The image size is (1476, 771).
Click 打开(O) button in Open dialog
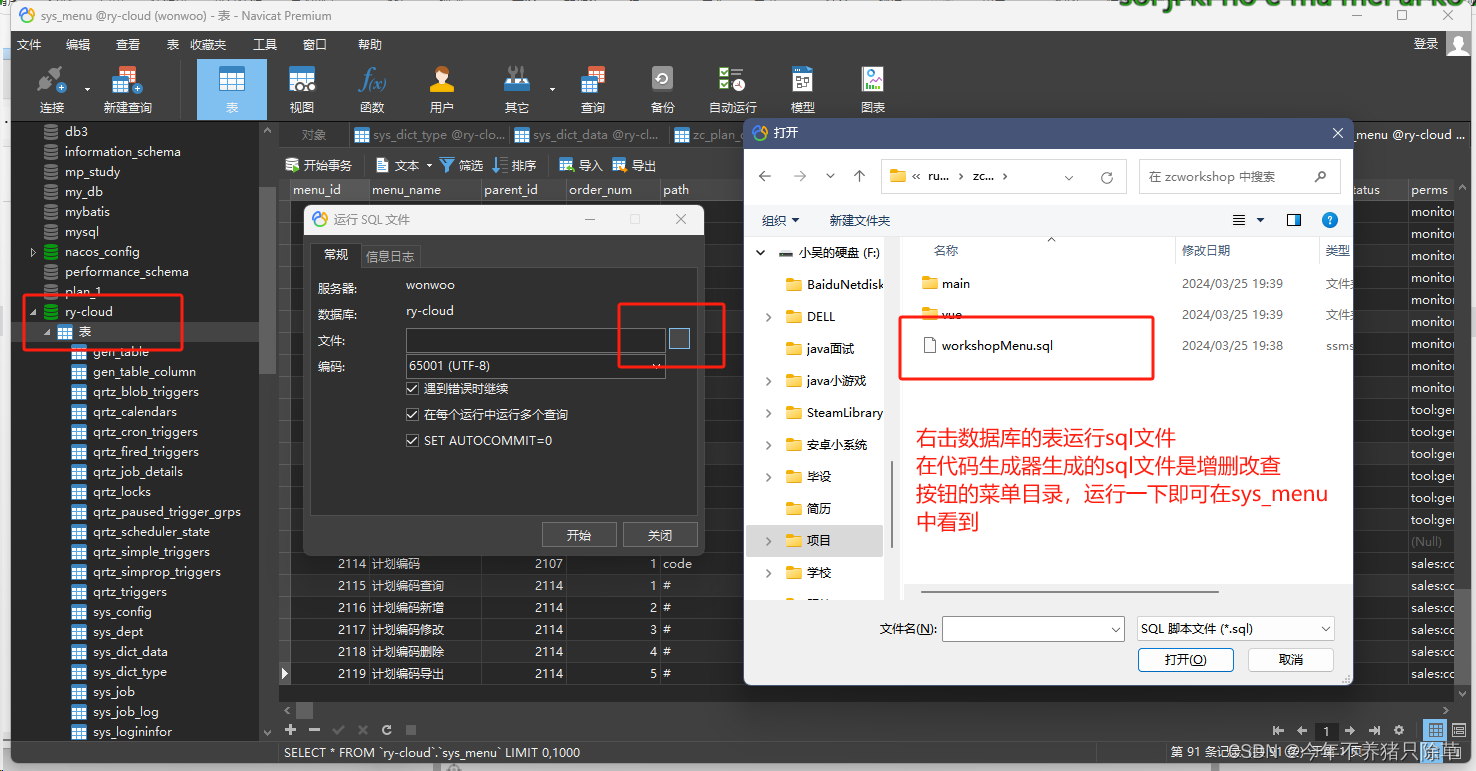pyautogui.click(x=1186, y=660)
